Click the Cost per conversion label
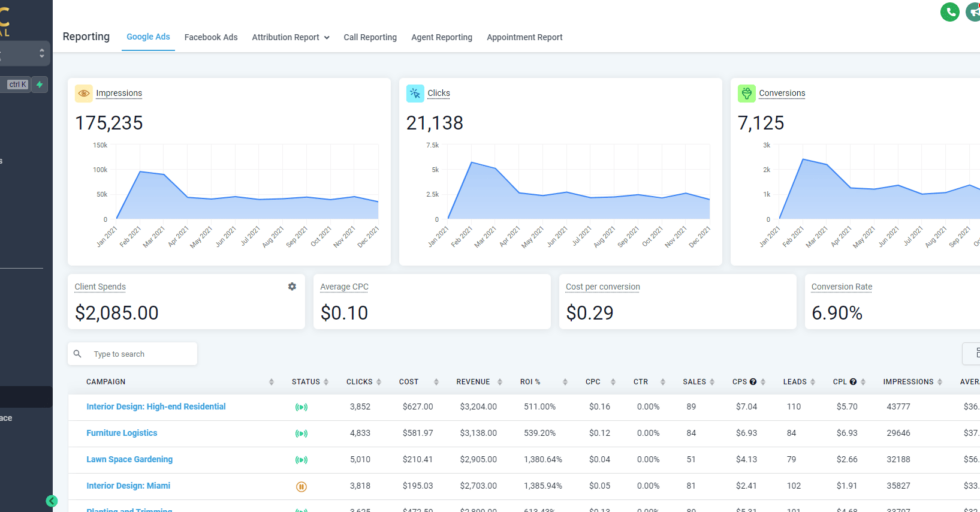 602,287
